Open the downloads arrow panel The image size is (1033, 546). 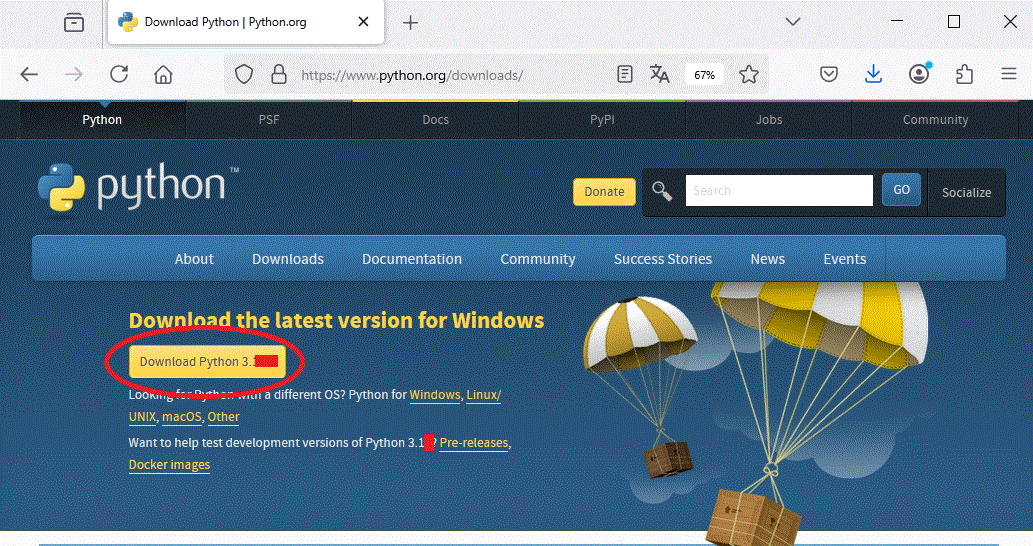[x=874, y=74]
